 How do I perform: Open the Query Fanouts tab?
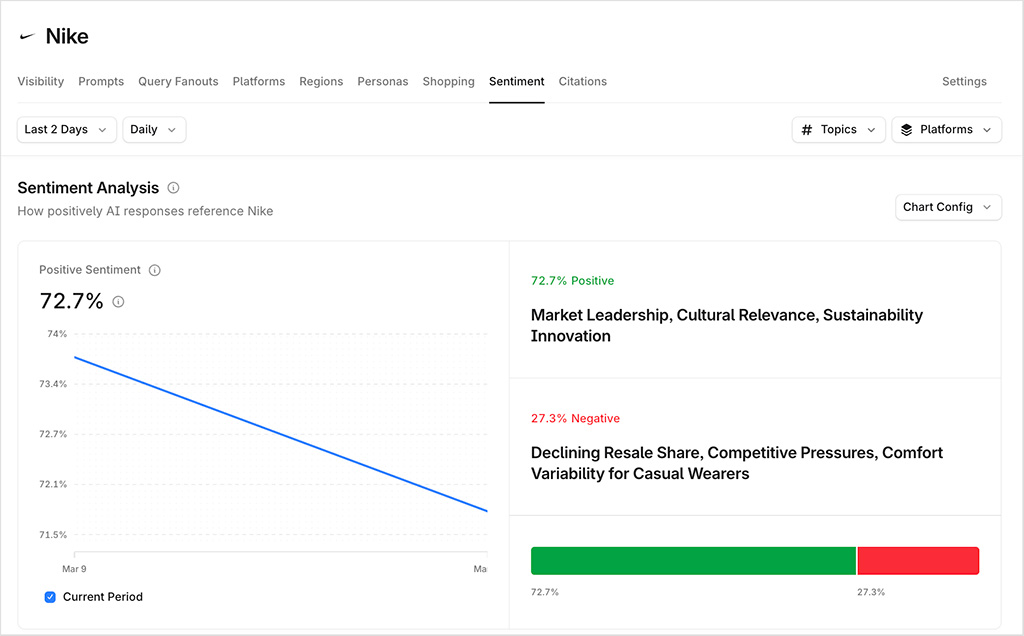coord(178,81)
